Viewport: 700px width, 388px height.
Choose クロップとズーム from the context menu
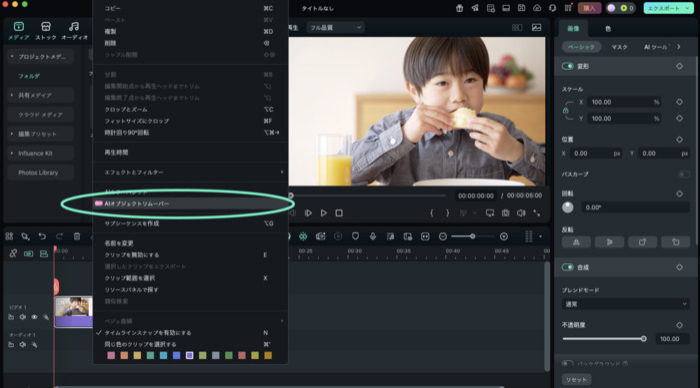(x=190, y=109)
